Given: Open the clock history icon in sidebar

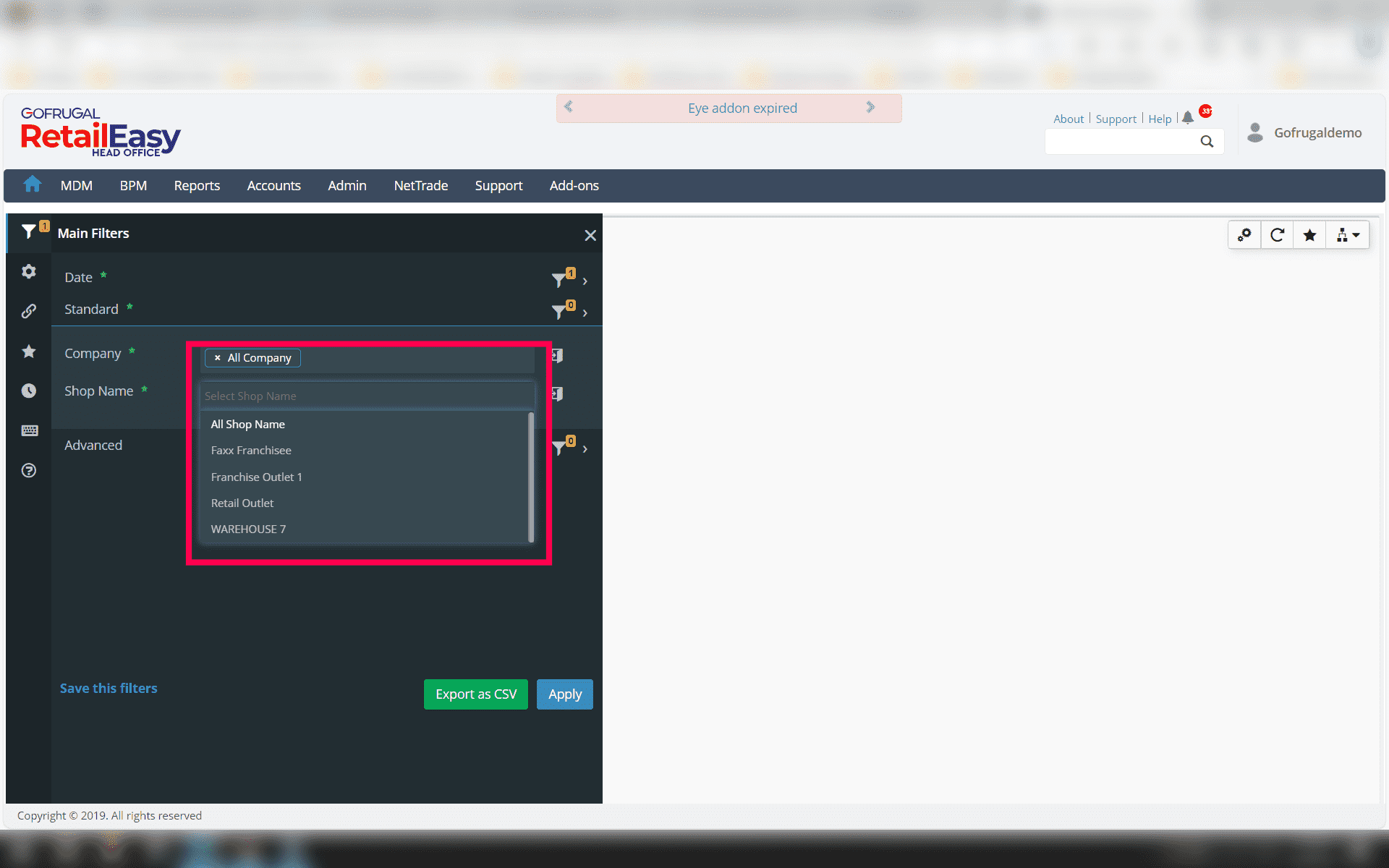Looking at the screenshot, I should tap(29, 391).
